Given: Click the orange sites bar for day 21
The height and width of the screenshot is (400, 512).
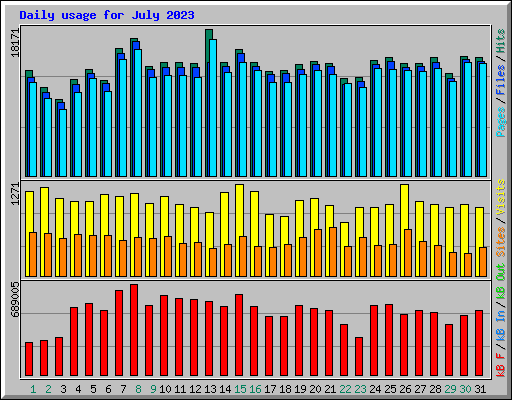Looking at the screenshot, I should (x=333, y=252).
